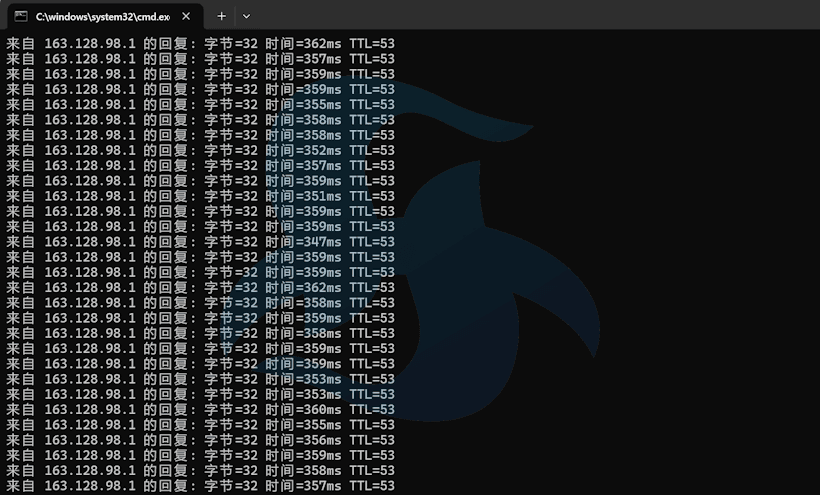
Task: Click the reply line showing 347ms
Action: pos(200,242)
